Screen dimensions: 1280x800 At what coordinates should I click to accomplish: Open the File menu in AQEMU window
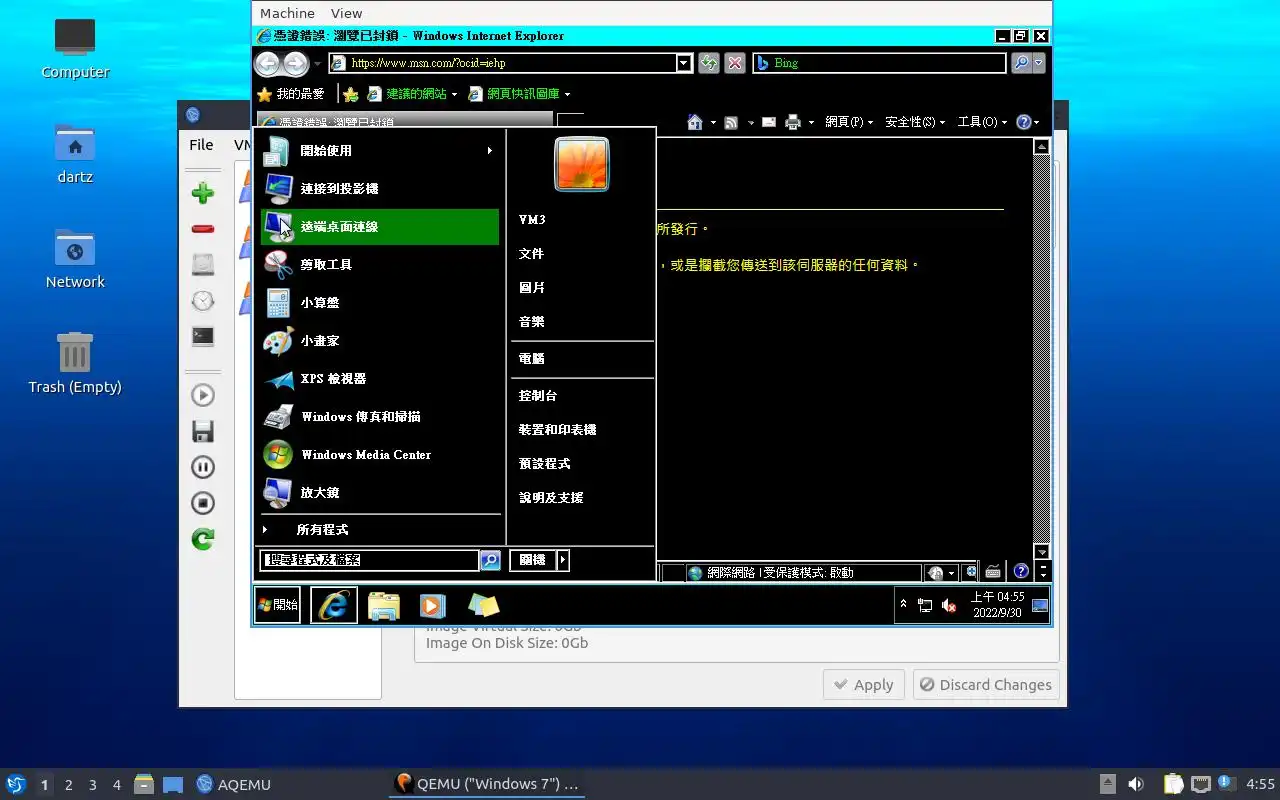click(x=201, y=144)
